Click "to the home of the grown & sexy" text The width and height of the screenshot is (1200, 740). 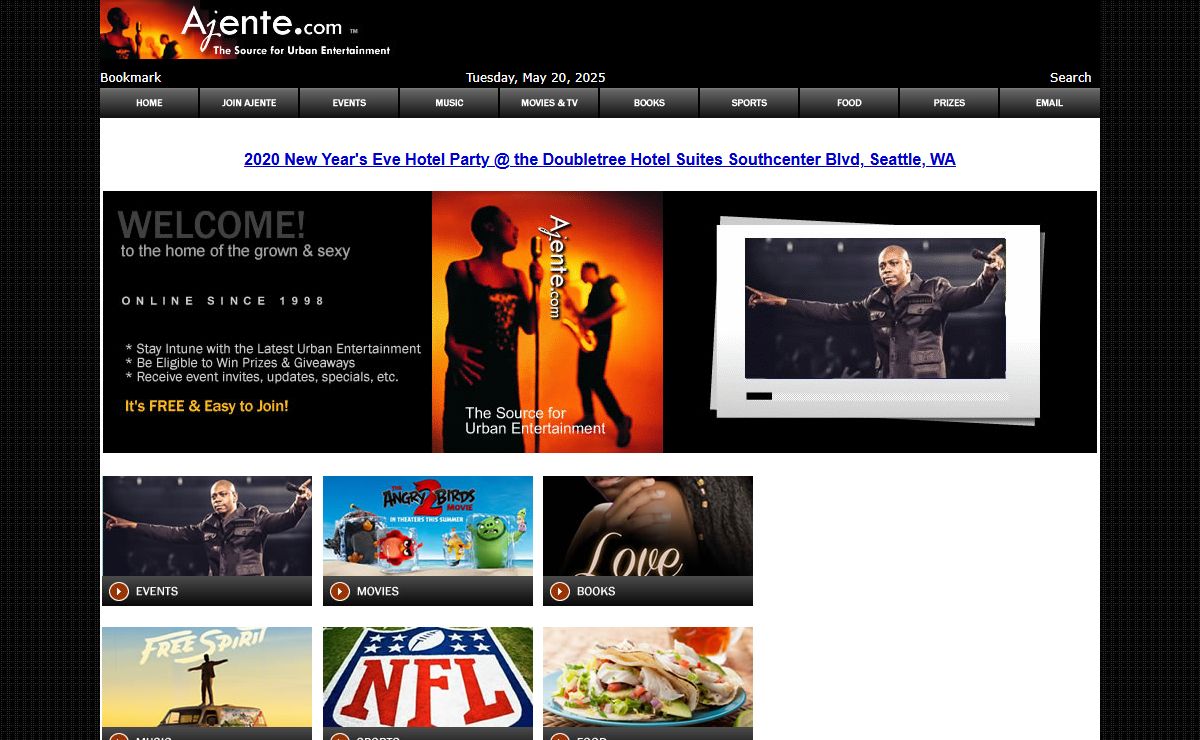point(235,251)
